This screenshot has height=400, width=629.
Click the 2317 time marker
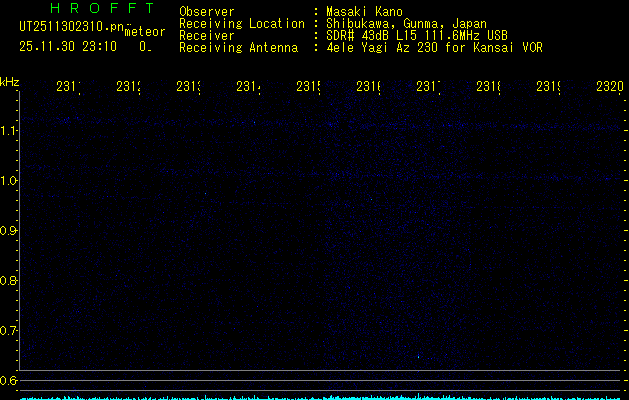pos(428,87)
